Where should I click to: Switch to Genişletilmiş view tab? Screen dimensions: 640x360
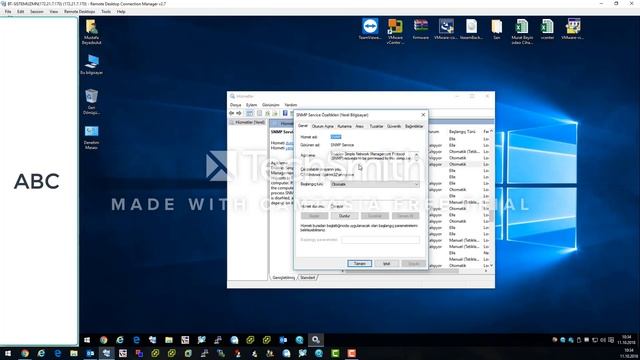pyautogui.click(x=283, y=278)
